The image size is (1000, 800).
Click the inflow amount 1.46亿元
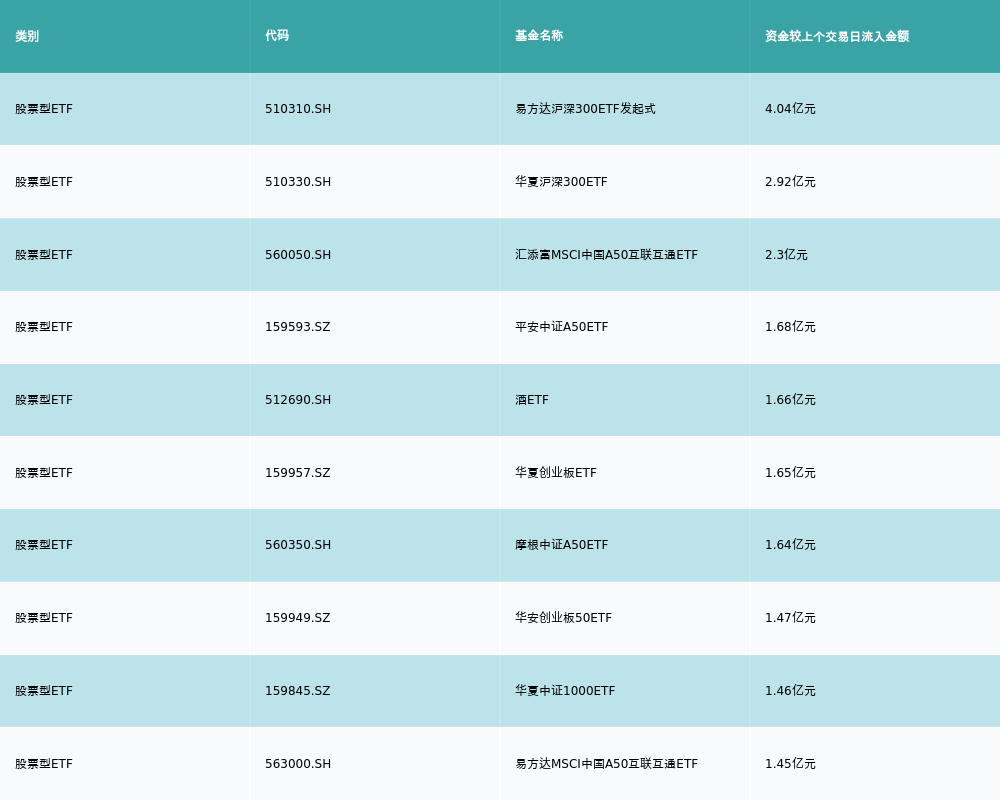790,691
